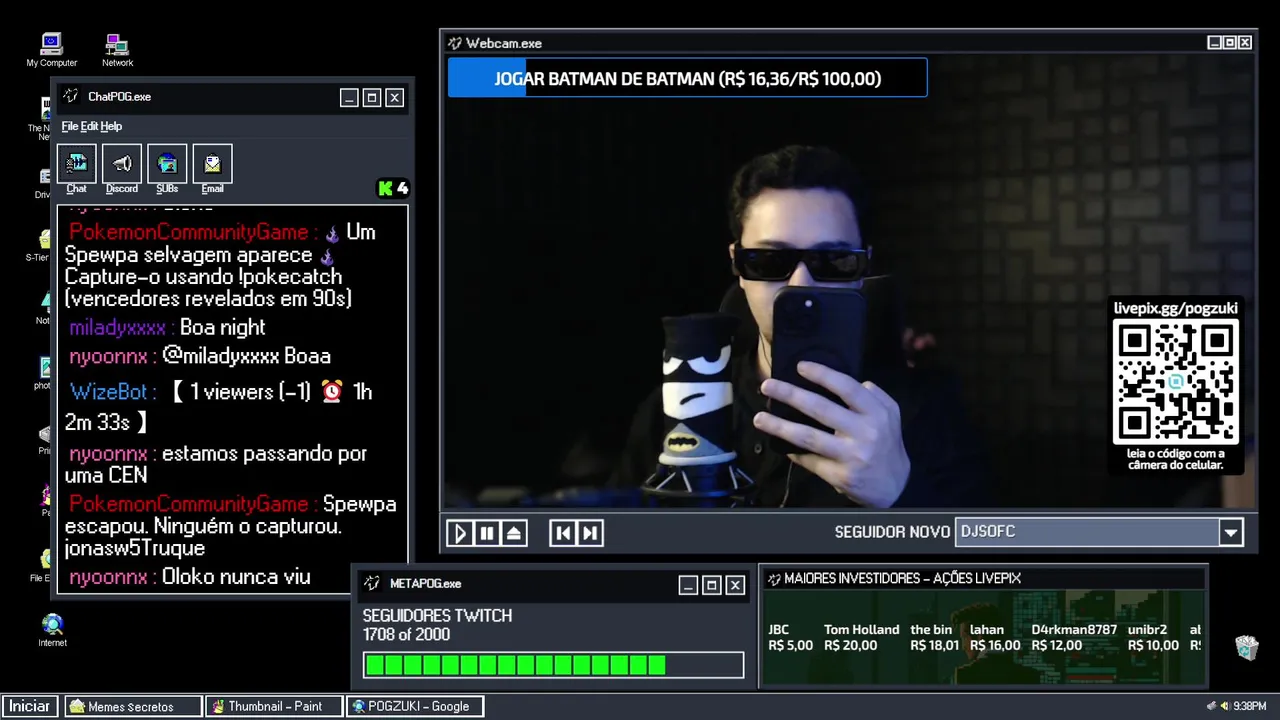Open the Recycle Bin on desktop
Screen dimensions: 1280x720
click(x=1246, y=647)
